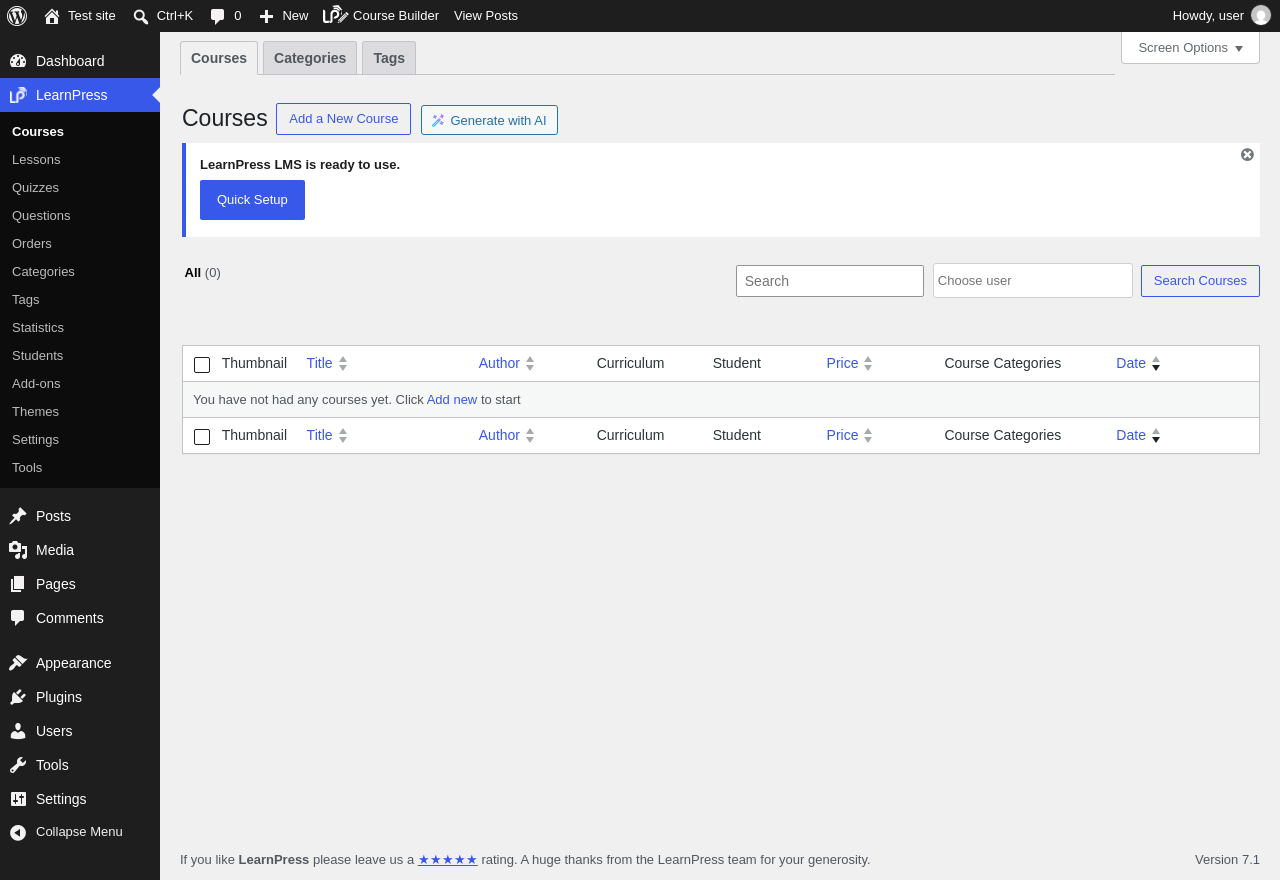The height and width of the screenshot is (880, 1280).
Task: Open View Posts in the admin bar
Action: (x=486, y=16)
